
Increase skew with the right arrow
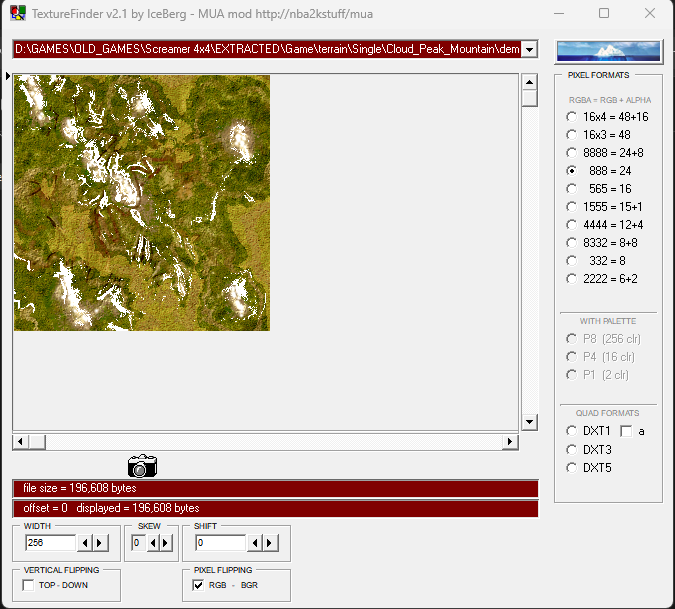click(166, 543)
